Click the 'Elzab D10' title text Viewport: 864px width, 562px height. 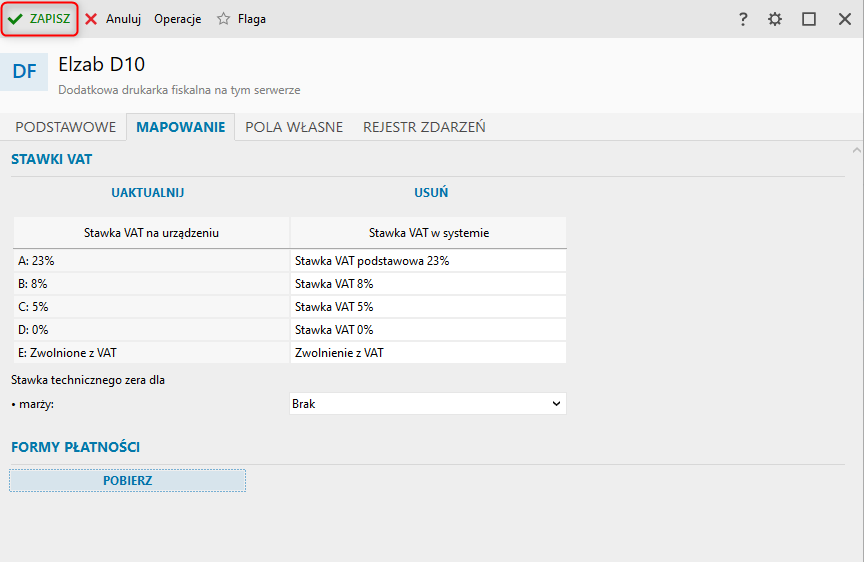(x=101, y=64)
